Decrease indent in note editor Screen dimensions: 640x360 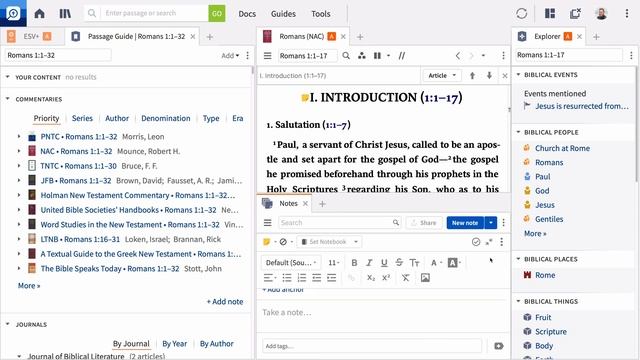tap(316, 278)
